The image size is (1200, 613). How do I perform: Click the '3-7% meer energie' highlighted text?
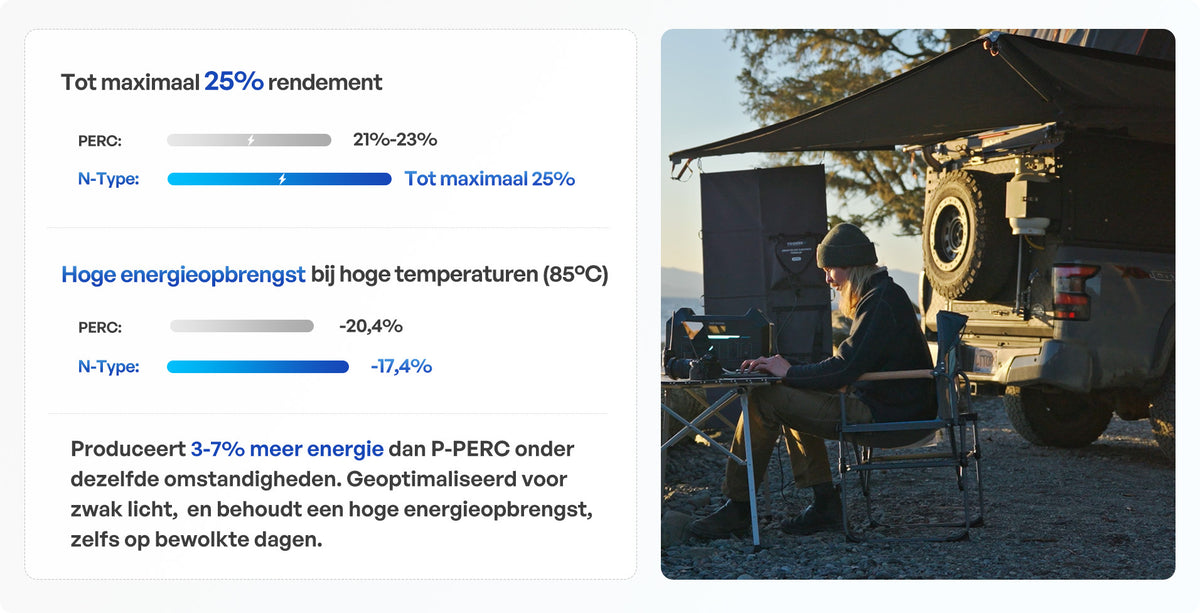(x=287, y=449)
